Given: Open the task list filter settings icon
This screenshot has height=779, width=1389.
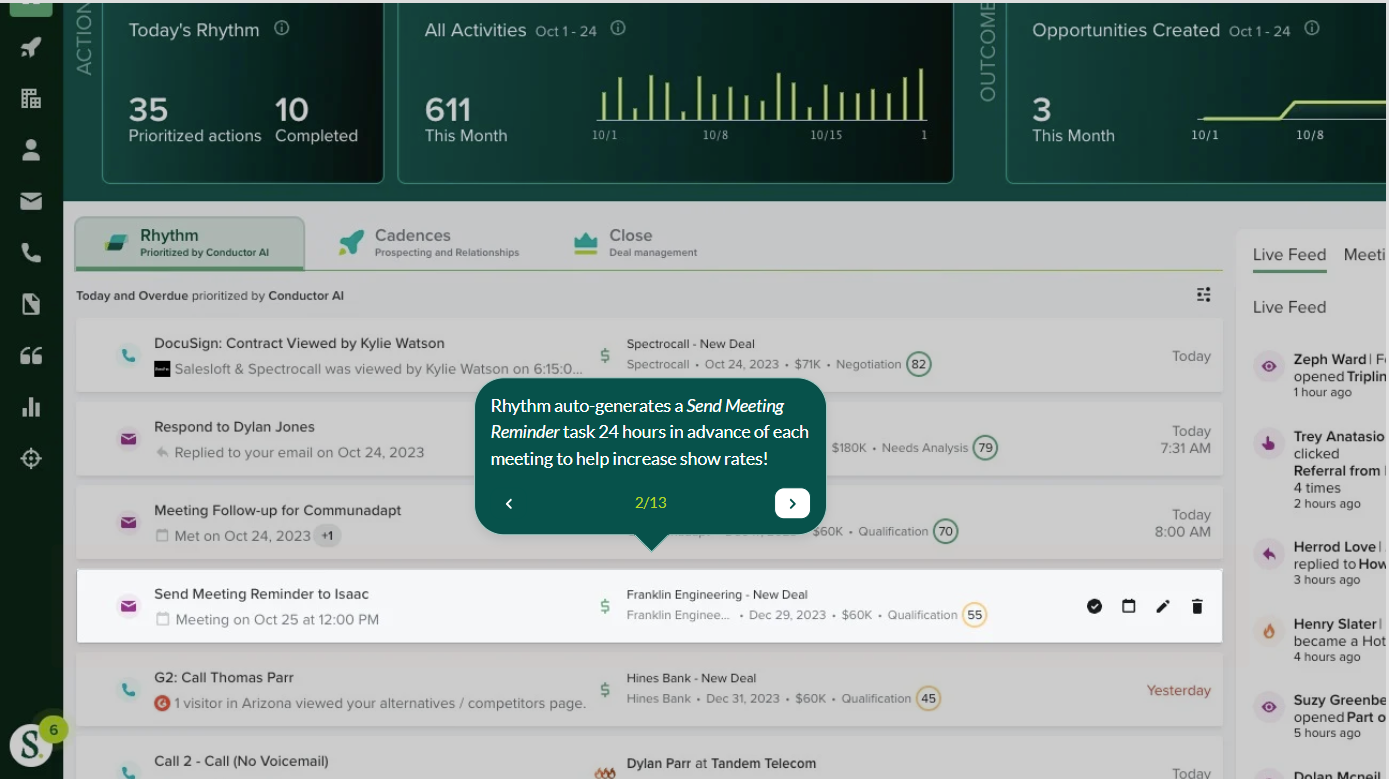Looking at the screenshot, I should [1204, 294].
